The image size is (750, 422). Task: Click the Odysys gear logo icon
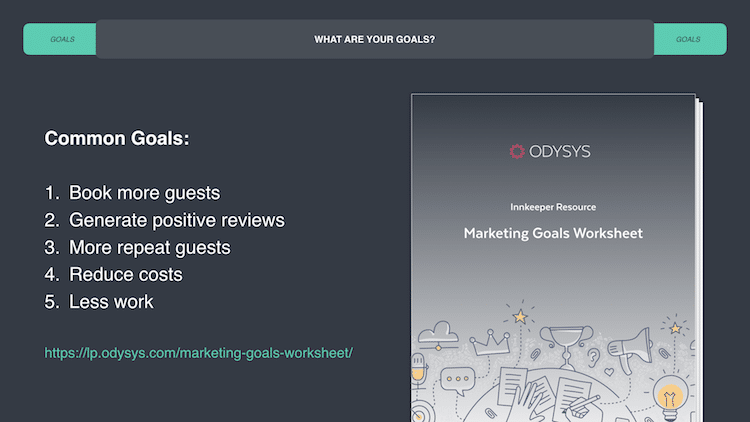coord(517,152)
